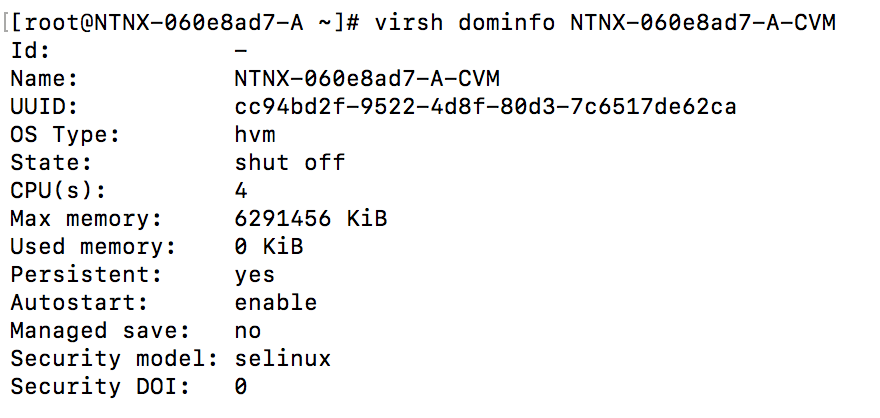Click the CPU count value 4
This screenshot has width=880, height=418.
pyautogui.click(x=242, y=190)
